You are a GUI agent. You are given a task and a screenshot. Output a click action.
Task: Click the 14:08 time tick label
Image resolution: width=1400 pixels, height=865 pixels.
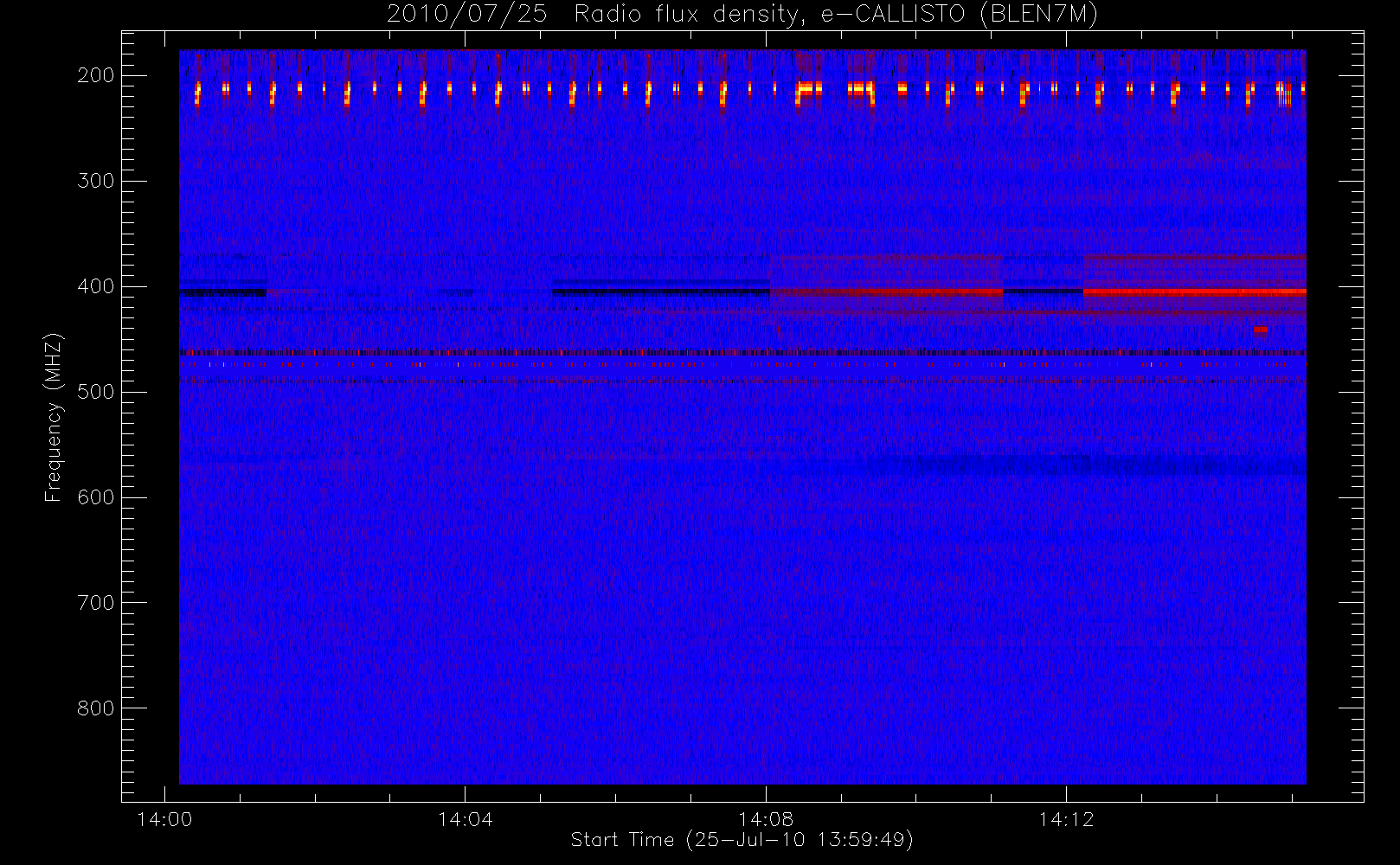click(x=766, y=818)
